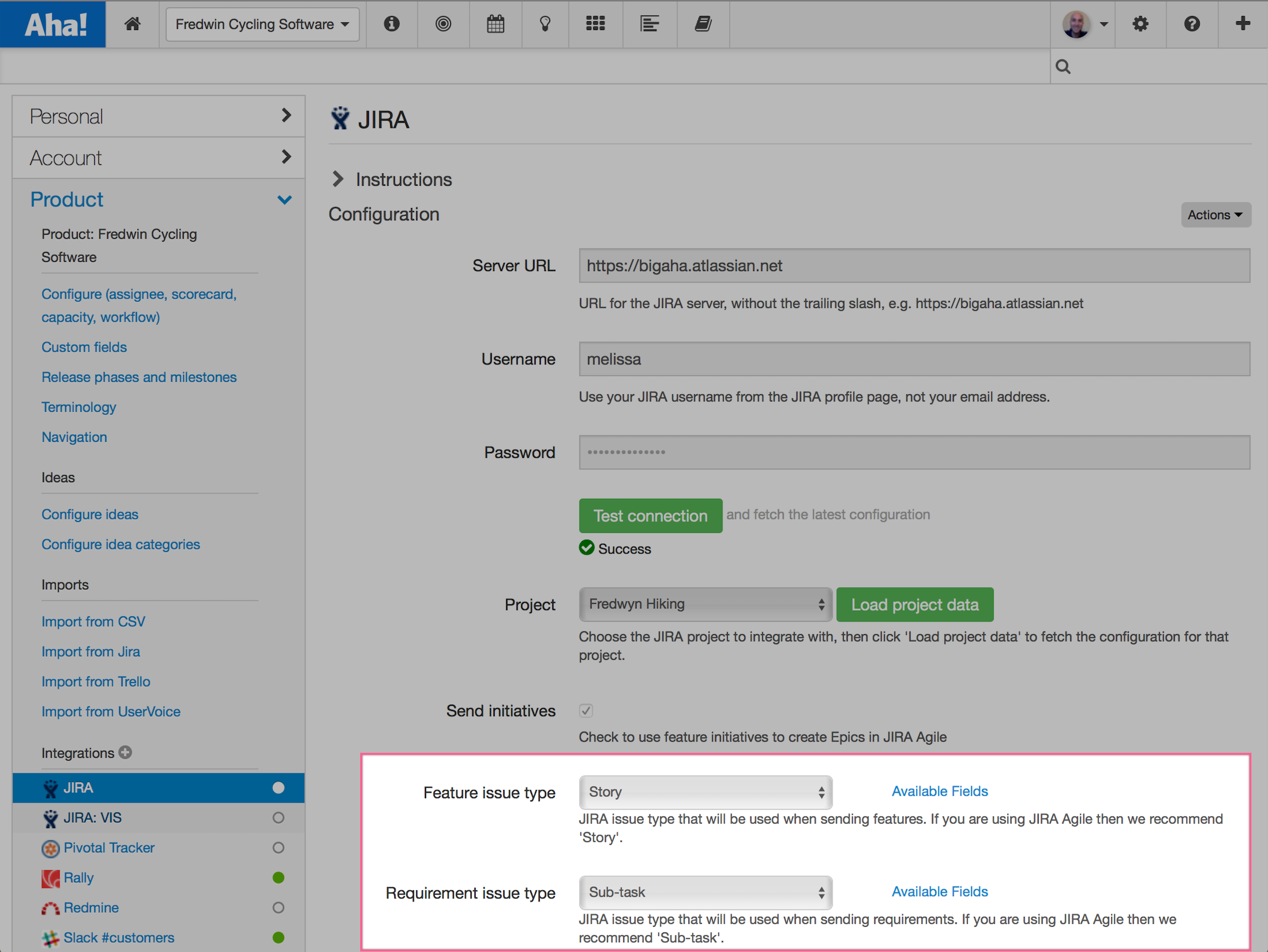This screenshot has width=1268, height=952.
Task: Select the JIRA integration in sidebar
Action: click(x=159, y=788)
